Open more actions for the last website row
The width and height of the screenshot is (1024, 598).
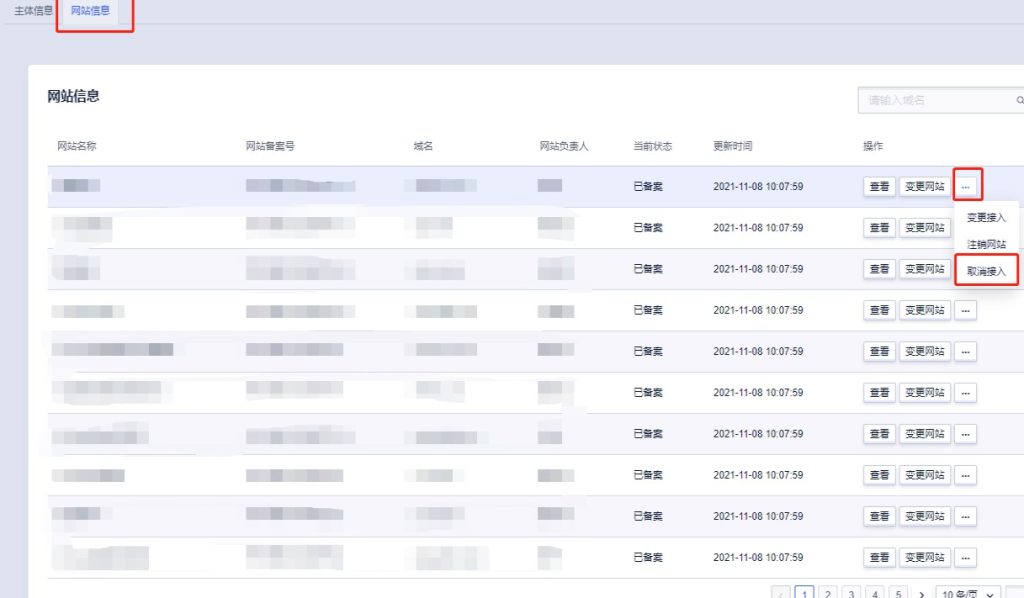[965, 557]
